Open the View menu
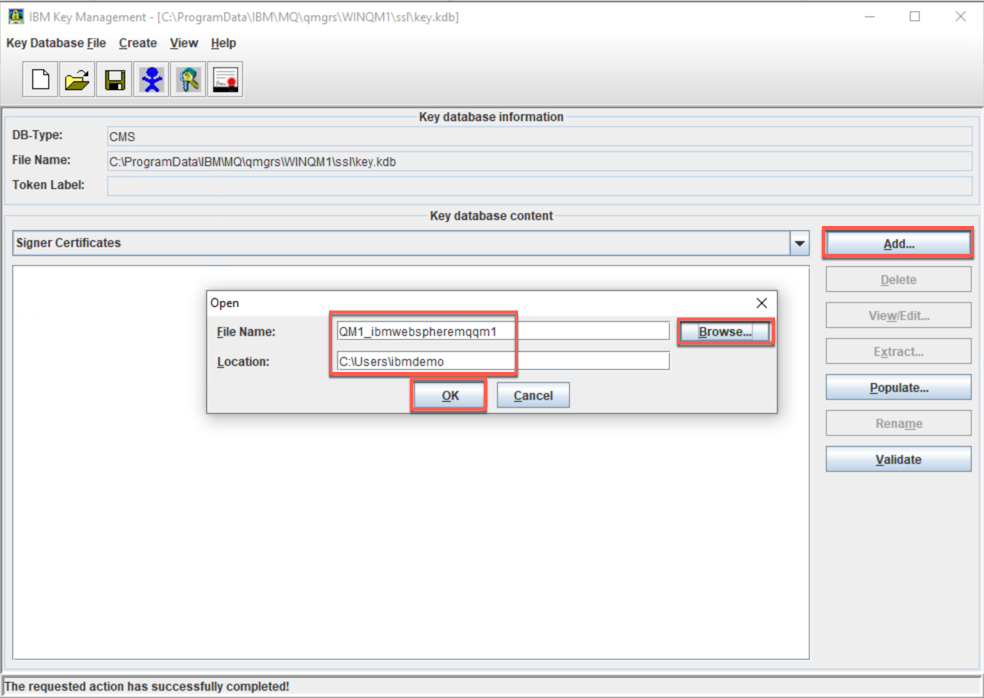This screenshot has height=698, width=984. click(184, 43)
